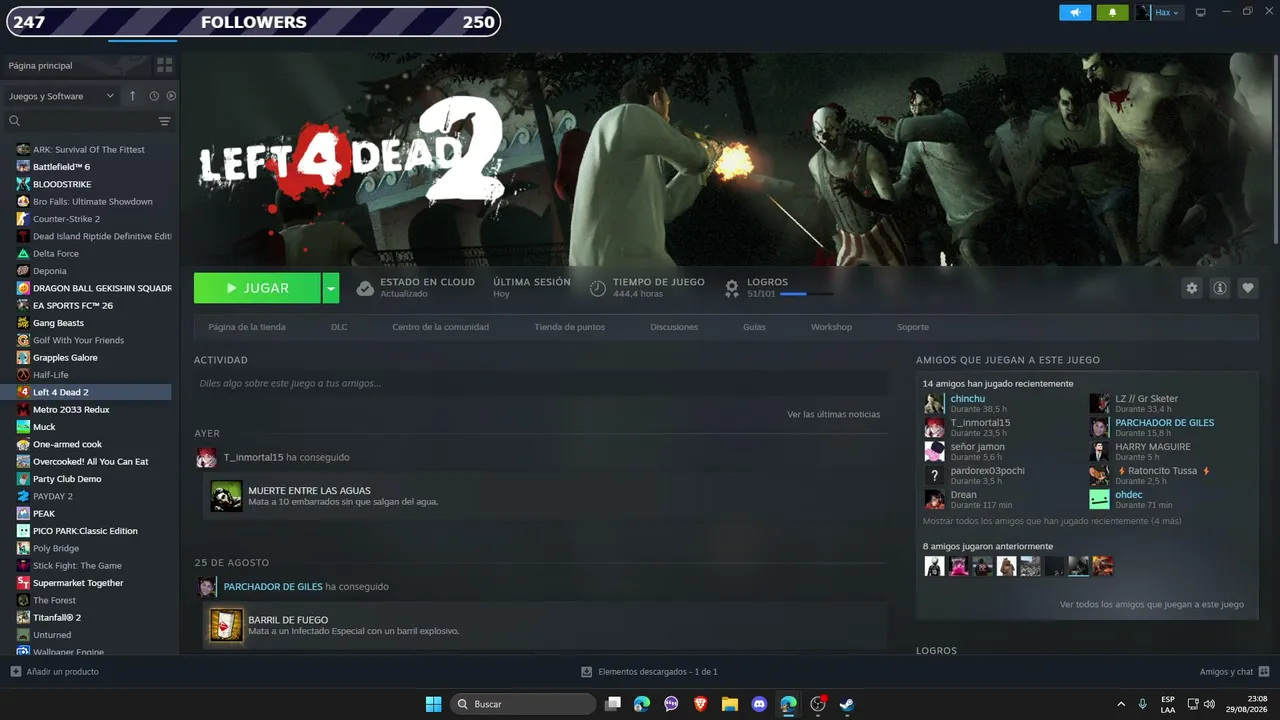Open the dropdown arrow beside Jugar
The image size is (1280, 720).
coord(331,288)
